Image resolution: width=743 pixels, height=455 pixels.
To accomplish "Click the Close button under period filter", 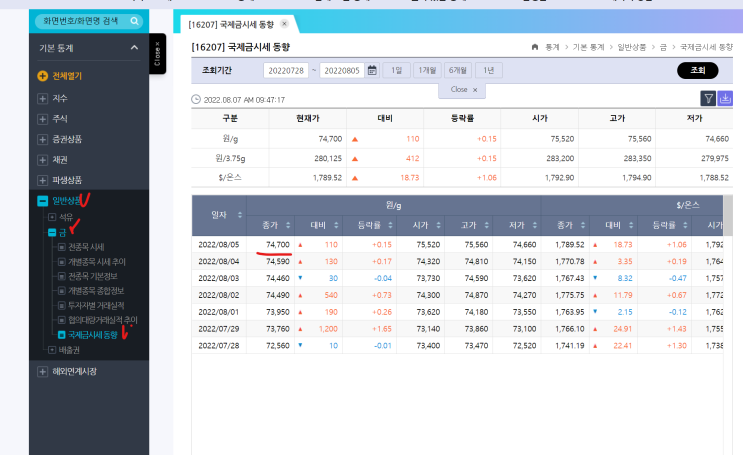I will 462,90.
